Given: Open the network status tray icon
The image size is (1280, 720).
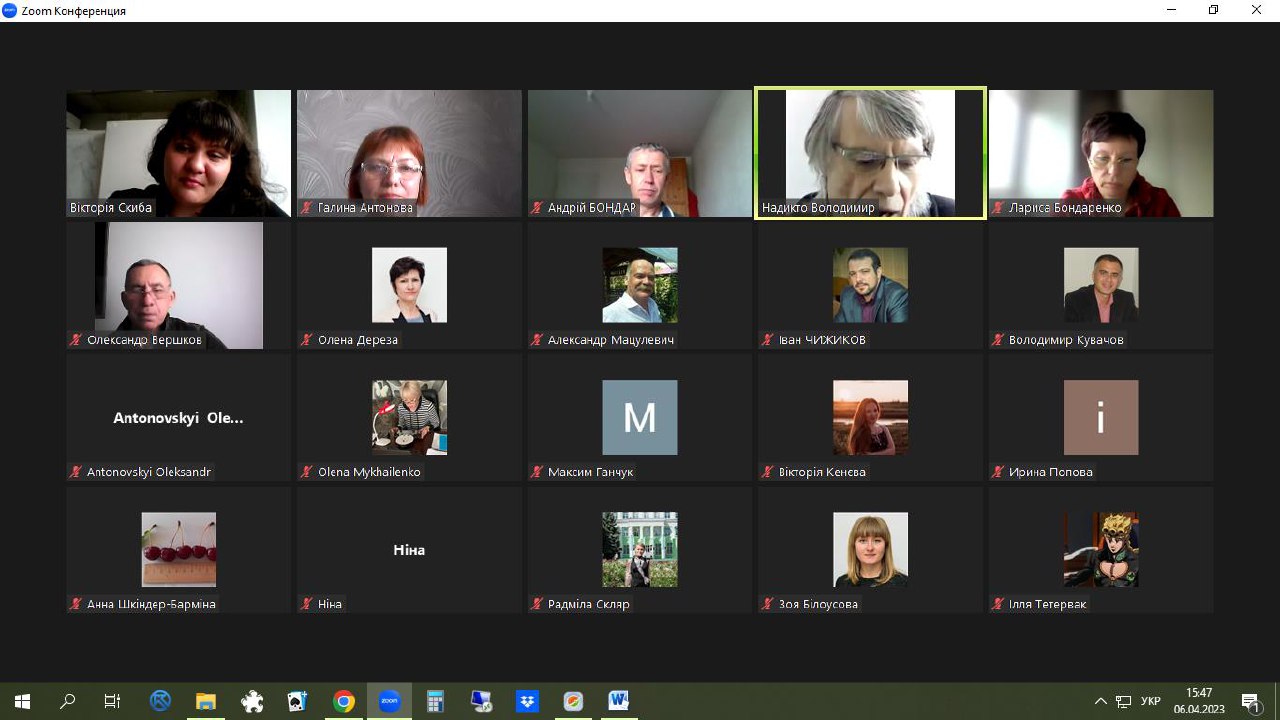Looking at the screenshot, I should (1124, 701).
